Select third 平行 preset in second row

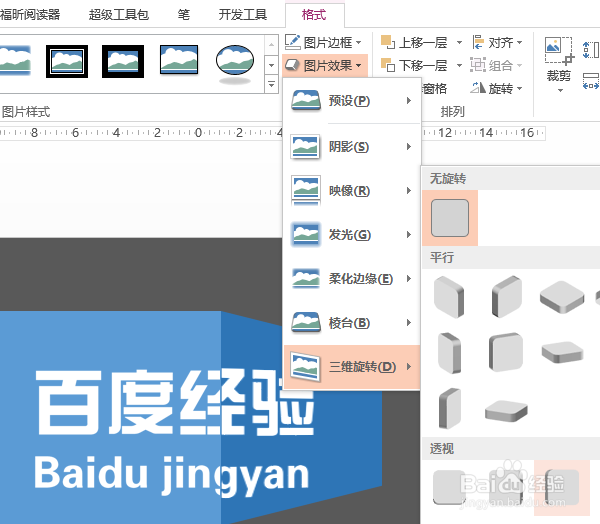coord(562,352)
